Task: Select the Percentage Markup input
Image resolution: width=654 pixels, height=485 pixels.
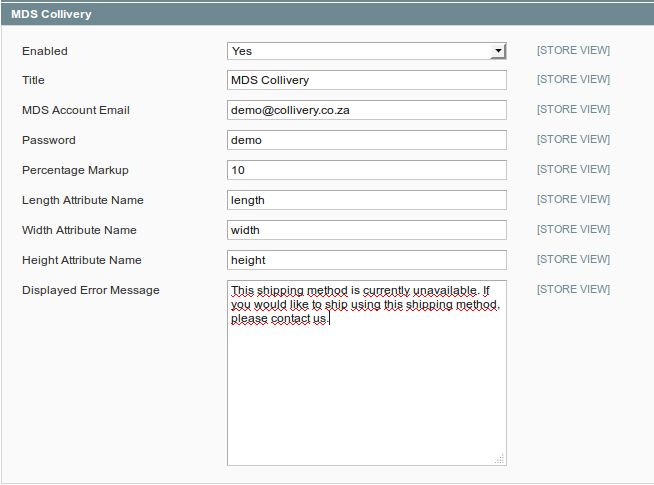Action: tap(366, 170)
